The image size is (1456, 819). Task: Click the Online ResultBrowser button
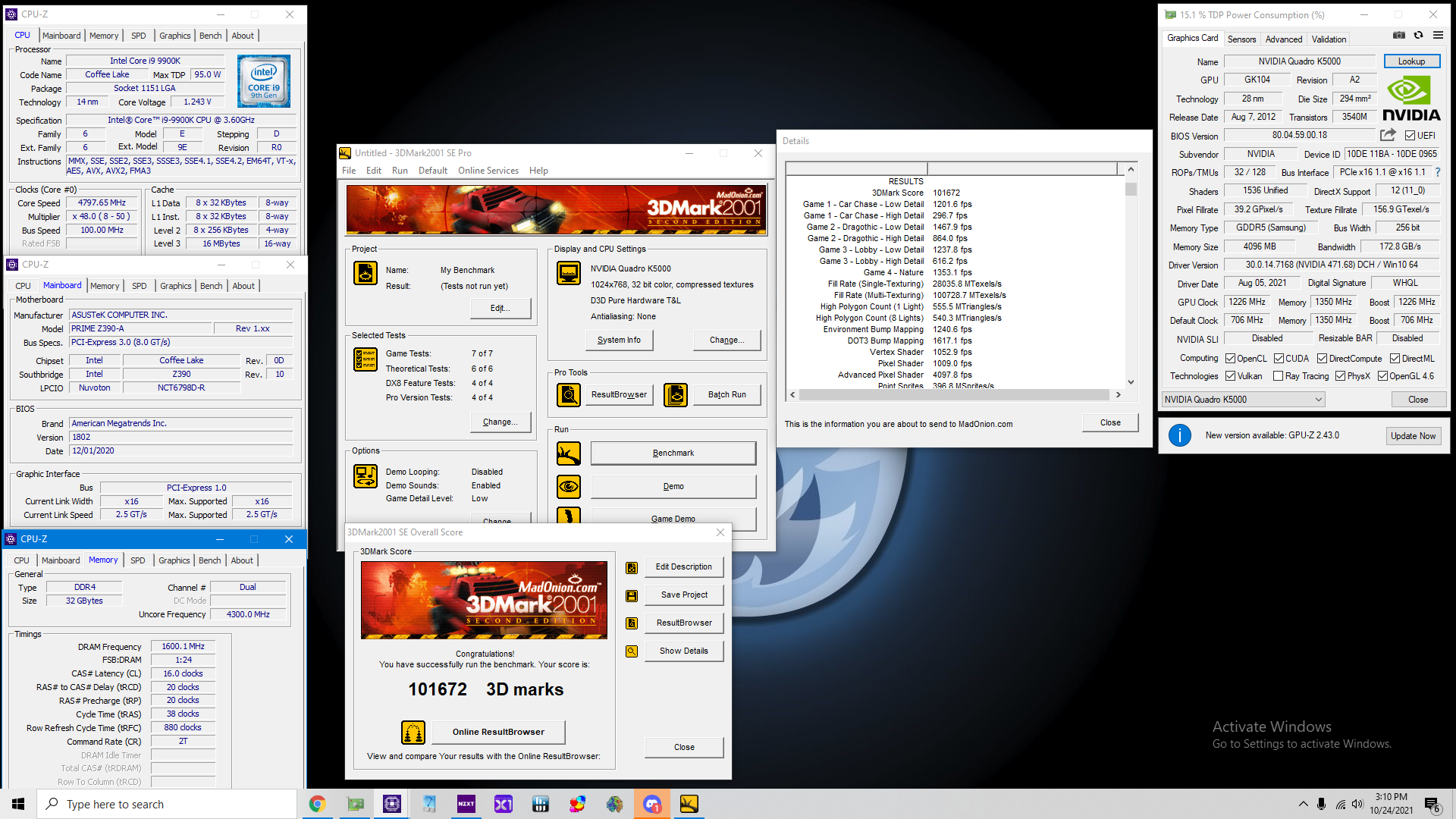click(498, 733)
